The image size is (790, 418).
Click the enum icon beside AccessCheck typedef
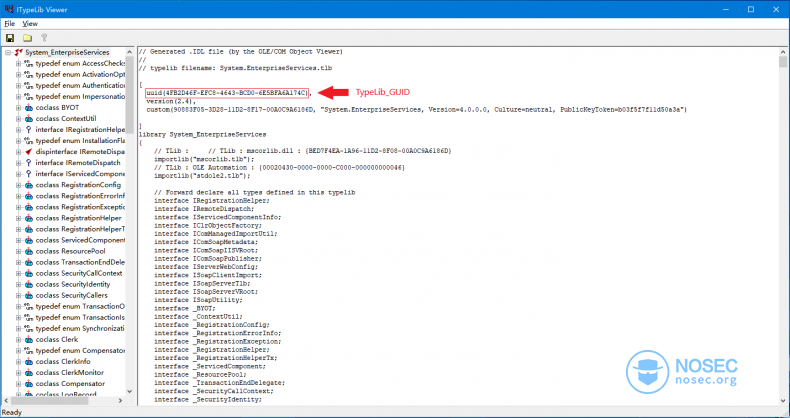29,63
